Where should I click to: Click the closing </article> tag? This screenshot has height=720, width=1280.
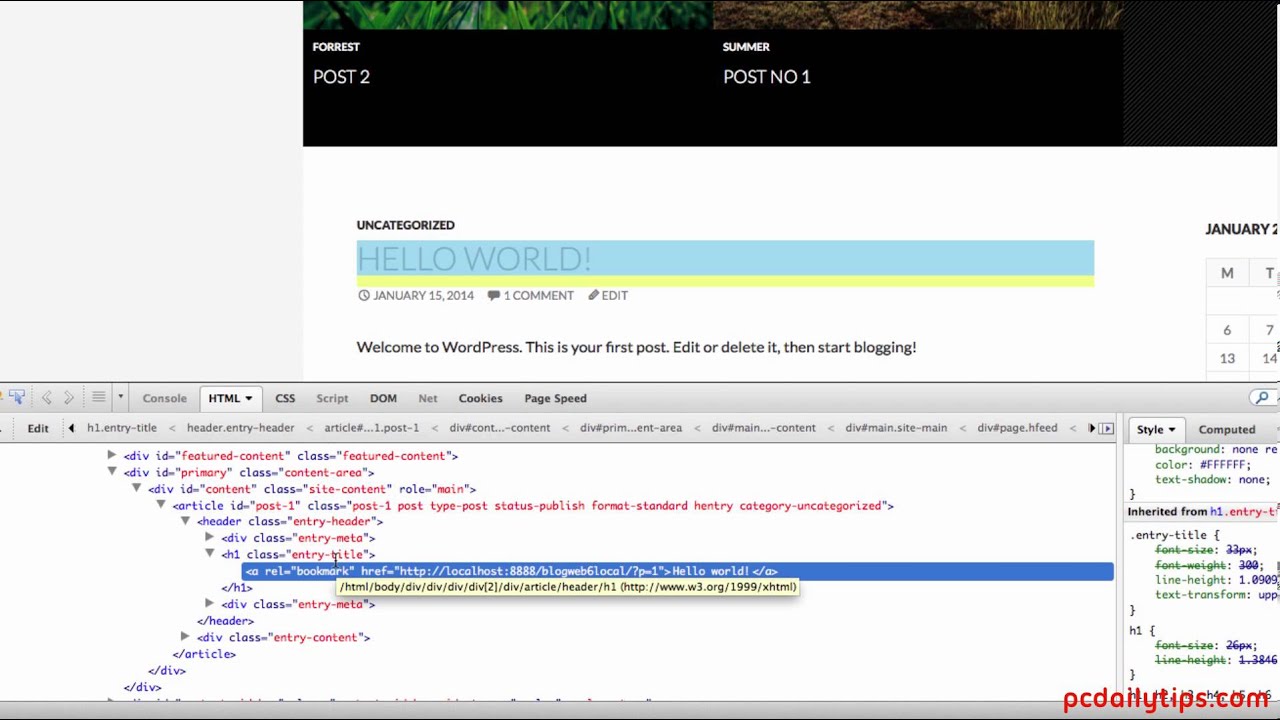coord(204,654)
